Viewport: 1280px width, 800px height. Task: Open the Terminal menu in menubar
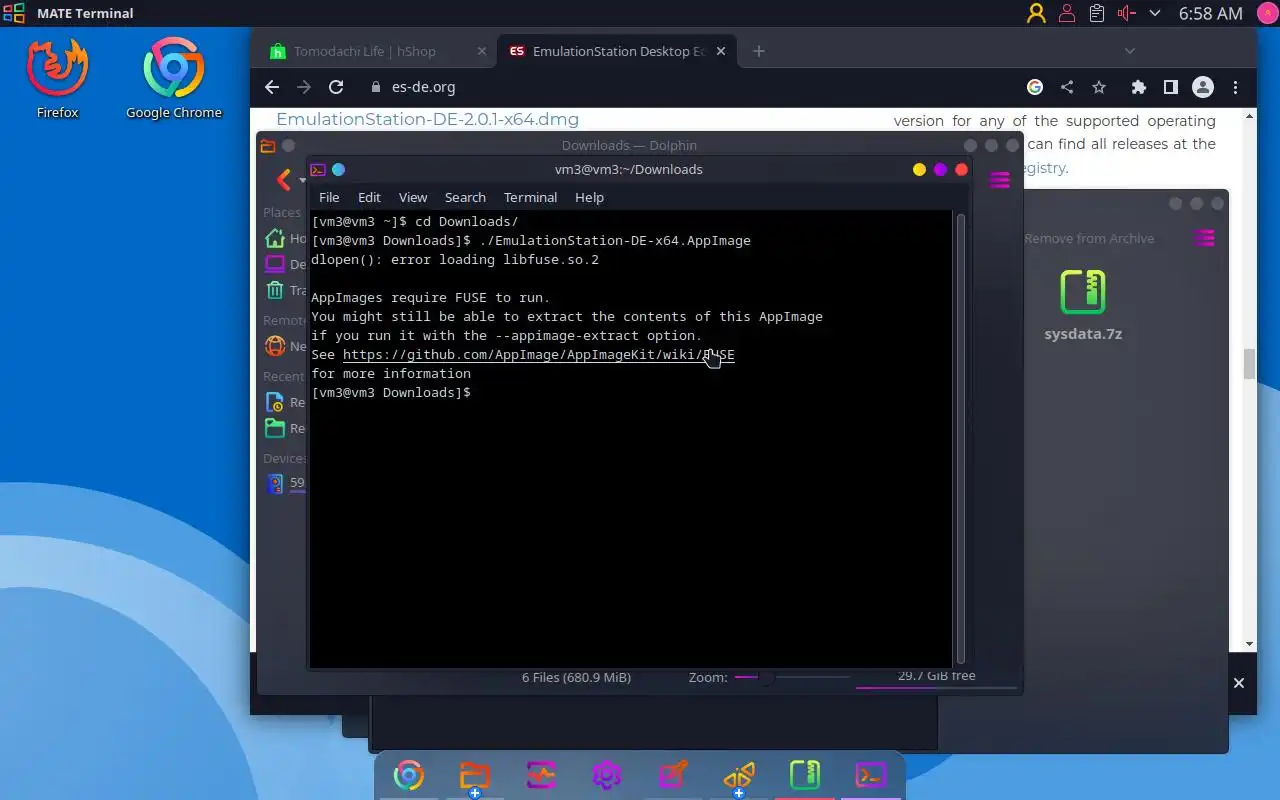pos(530,197)
